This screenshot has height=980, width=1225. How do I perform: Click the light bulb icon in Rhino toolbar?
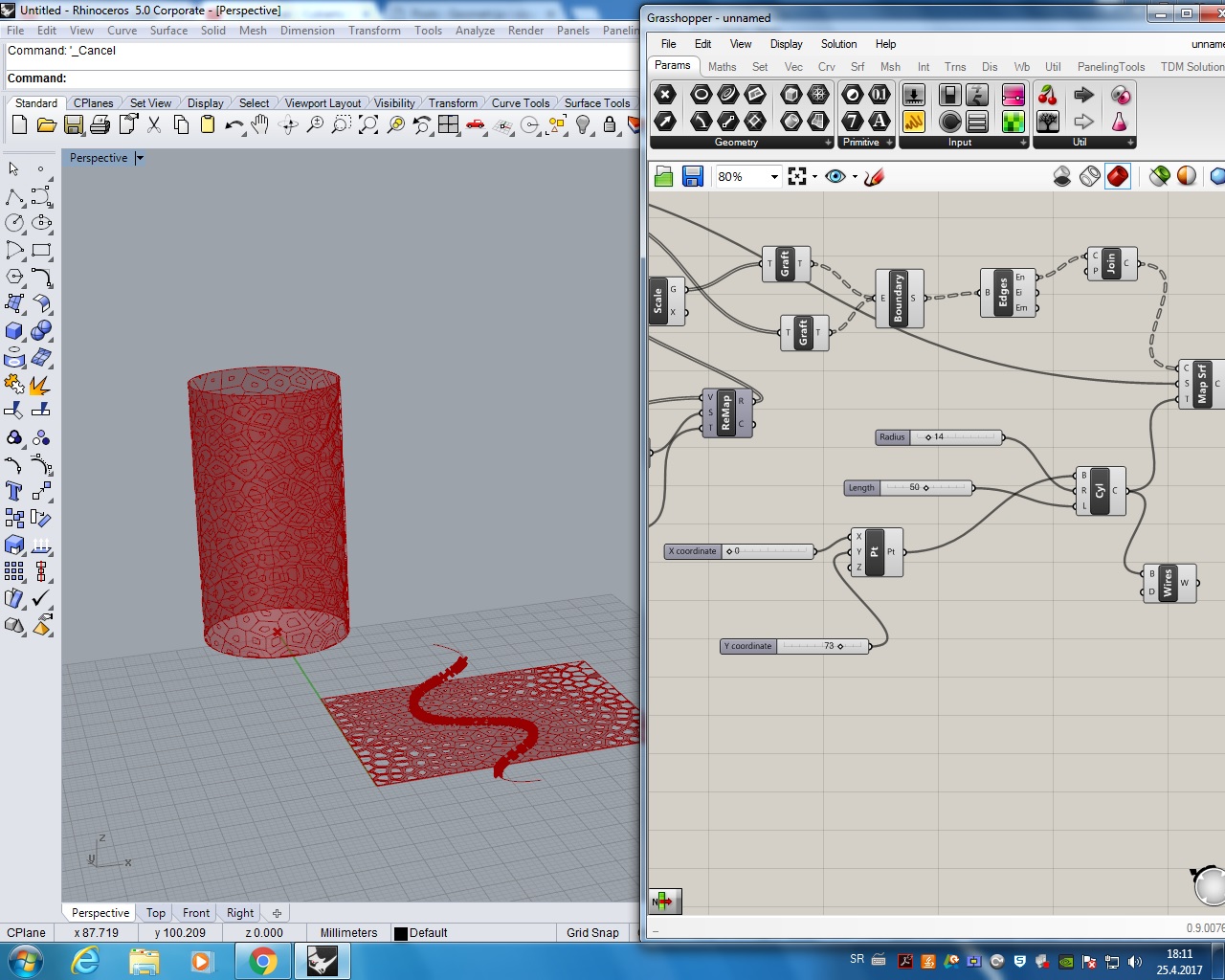click(583, 124)
